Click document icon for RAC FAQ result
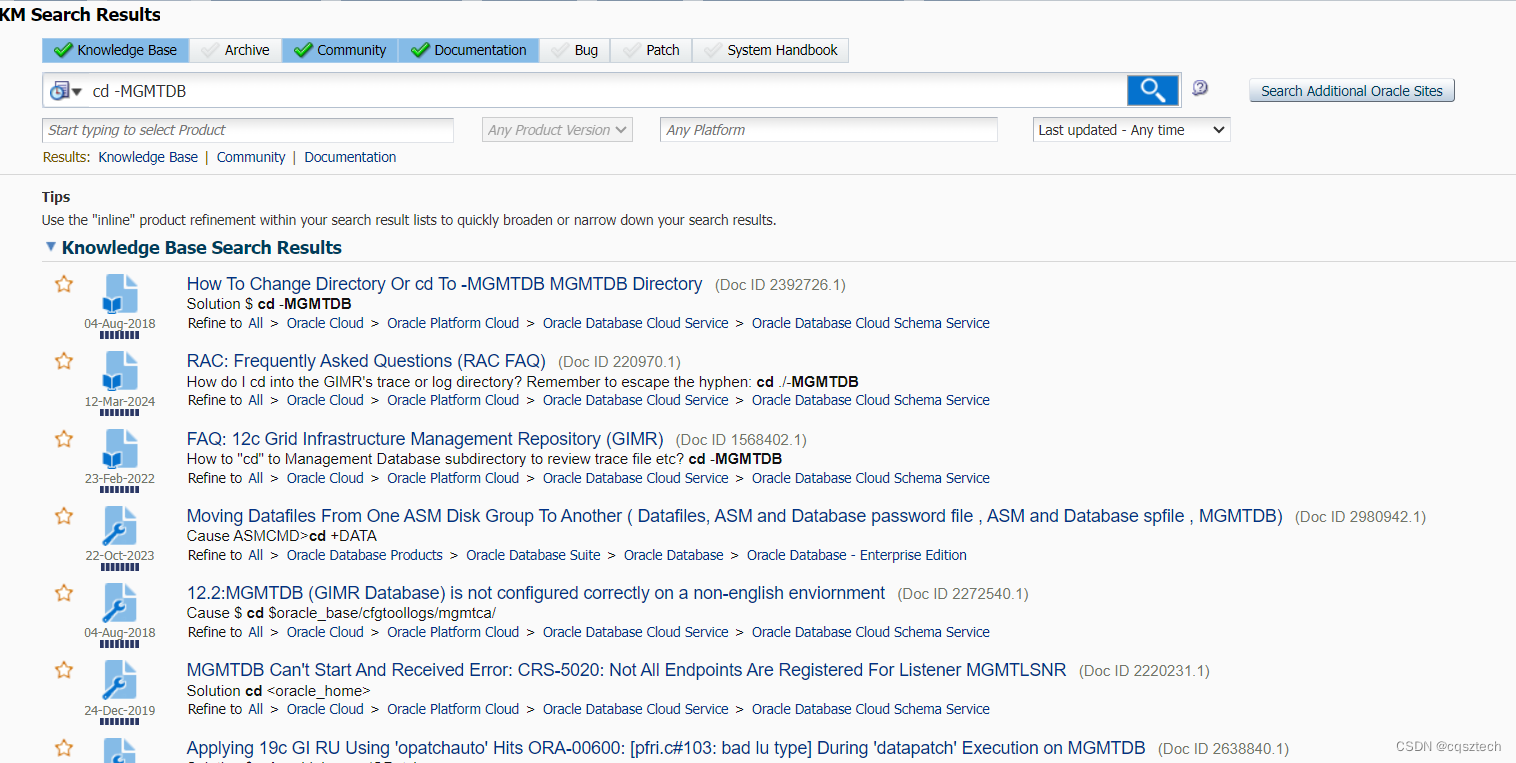 coord(120,371)
